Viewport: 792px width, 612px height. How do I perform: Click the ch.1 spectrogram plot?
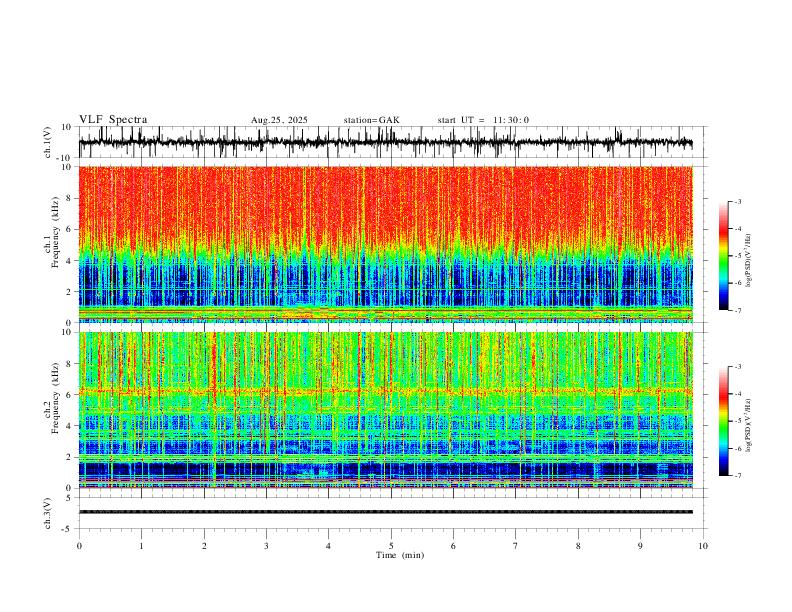(385, 244)
